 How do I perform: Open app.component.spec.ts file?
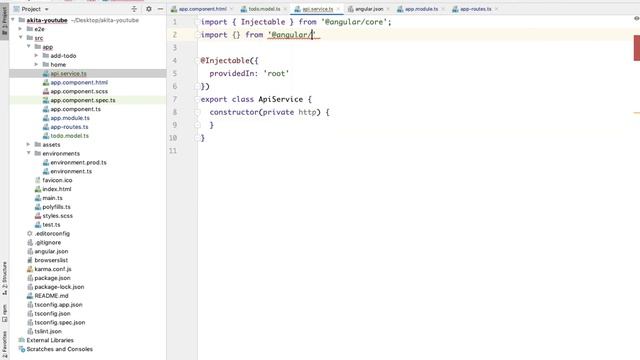[83, 100]
